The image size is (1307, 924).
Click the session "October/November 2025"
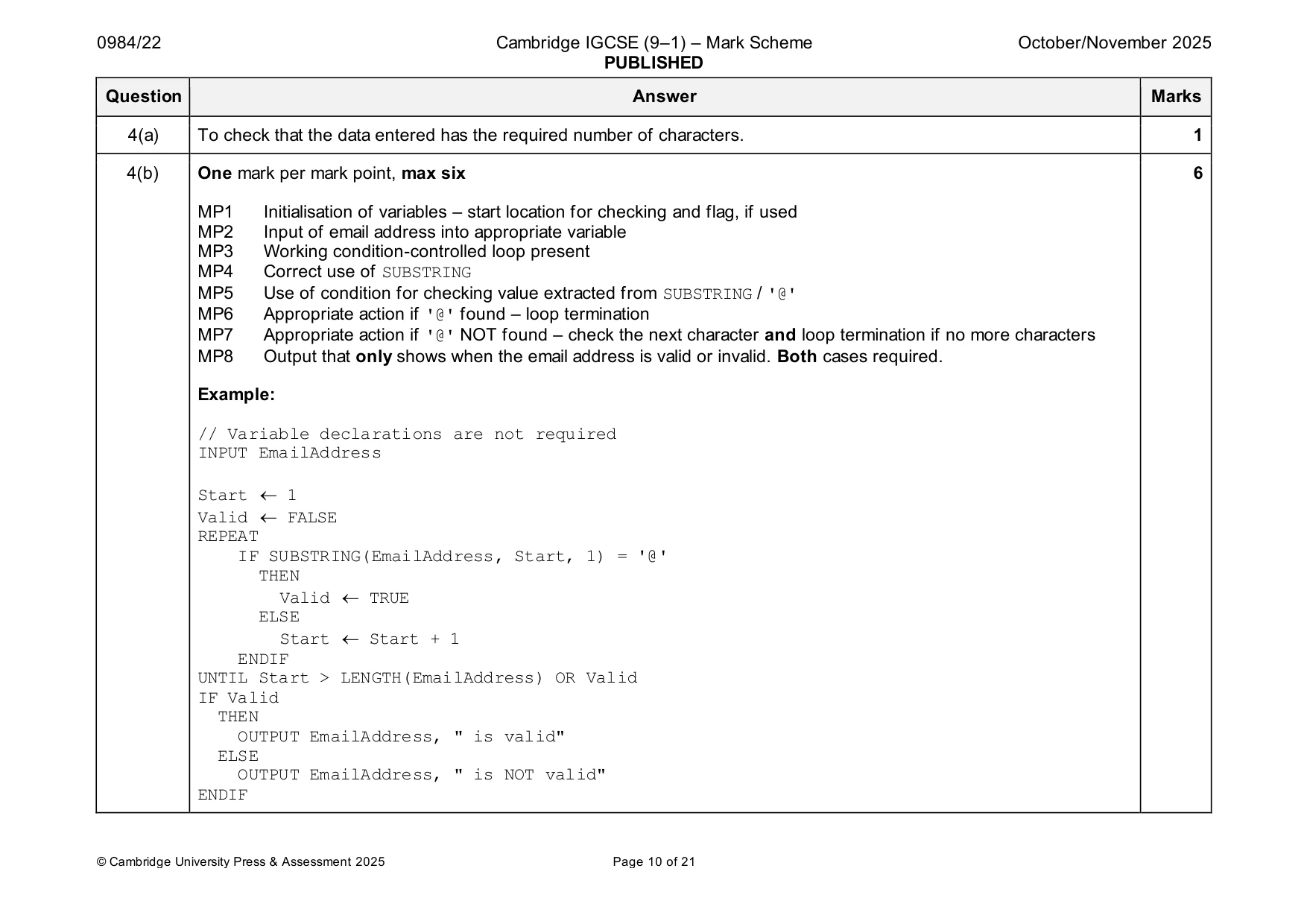(x=1114, y=42)
